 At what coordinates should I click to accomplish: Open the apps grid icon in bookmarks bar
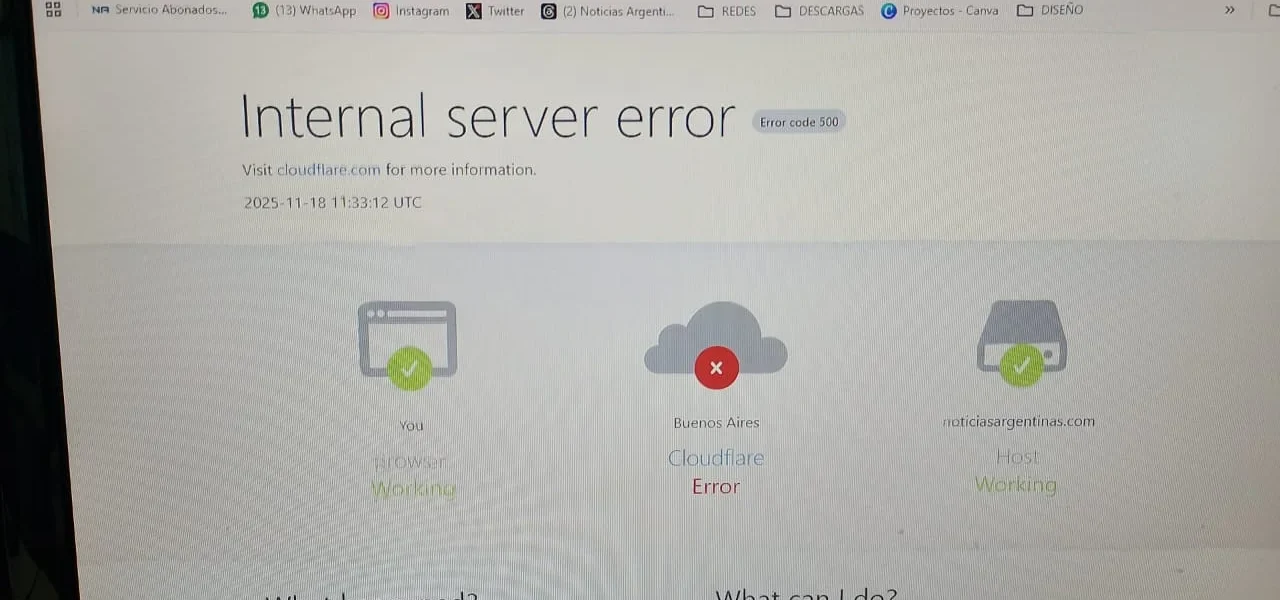54,10
